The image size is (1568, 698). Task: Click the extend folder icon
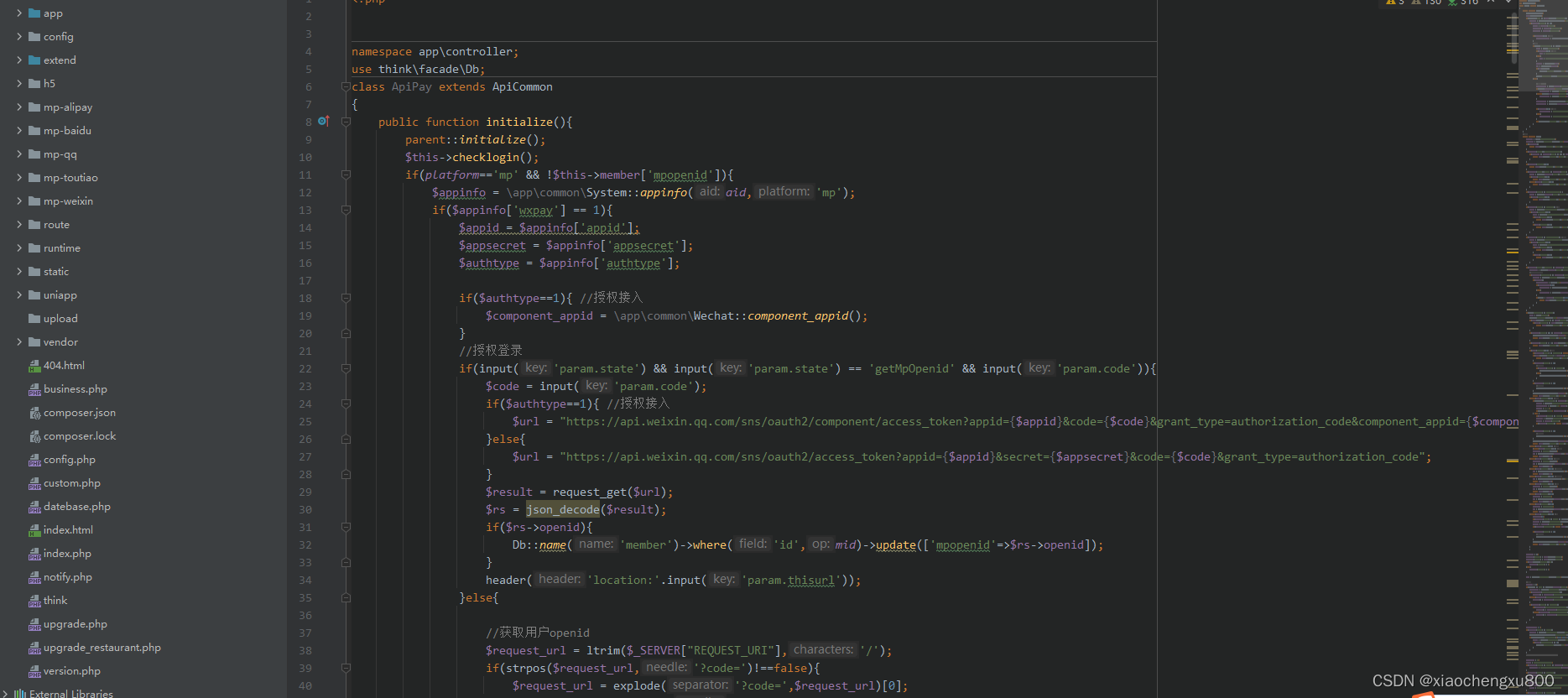click(x=34, y=60)
